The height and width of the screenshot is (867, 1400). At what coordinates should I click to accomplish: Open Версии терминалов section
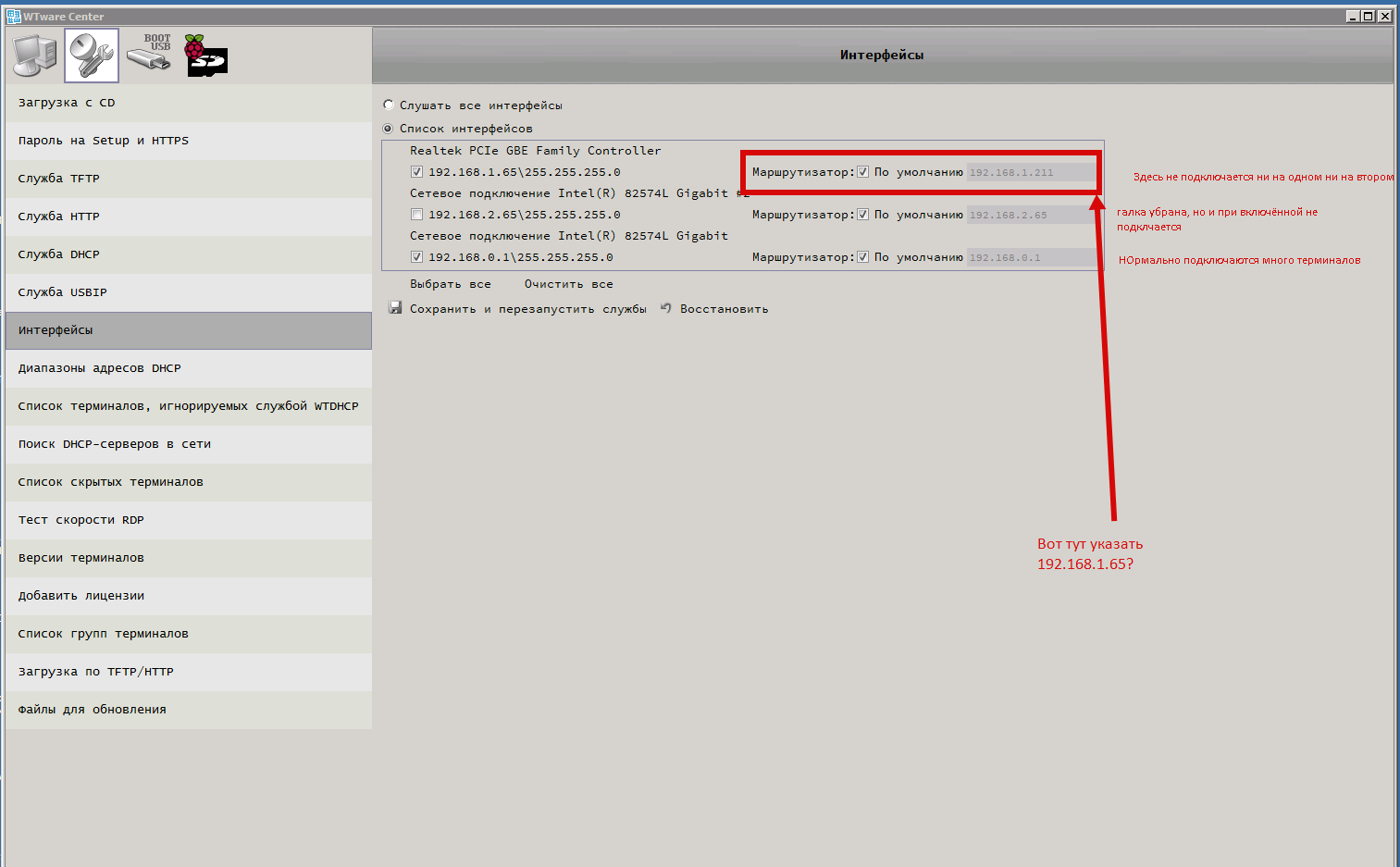(189, 558)
